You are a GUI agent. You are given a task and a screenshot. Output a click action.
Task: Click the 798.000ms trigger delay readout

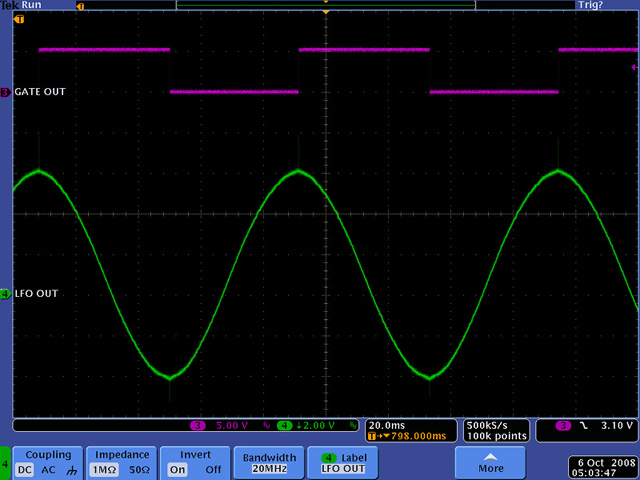tap(418, 436)
